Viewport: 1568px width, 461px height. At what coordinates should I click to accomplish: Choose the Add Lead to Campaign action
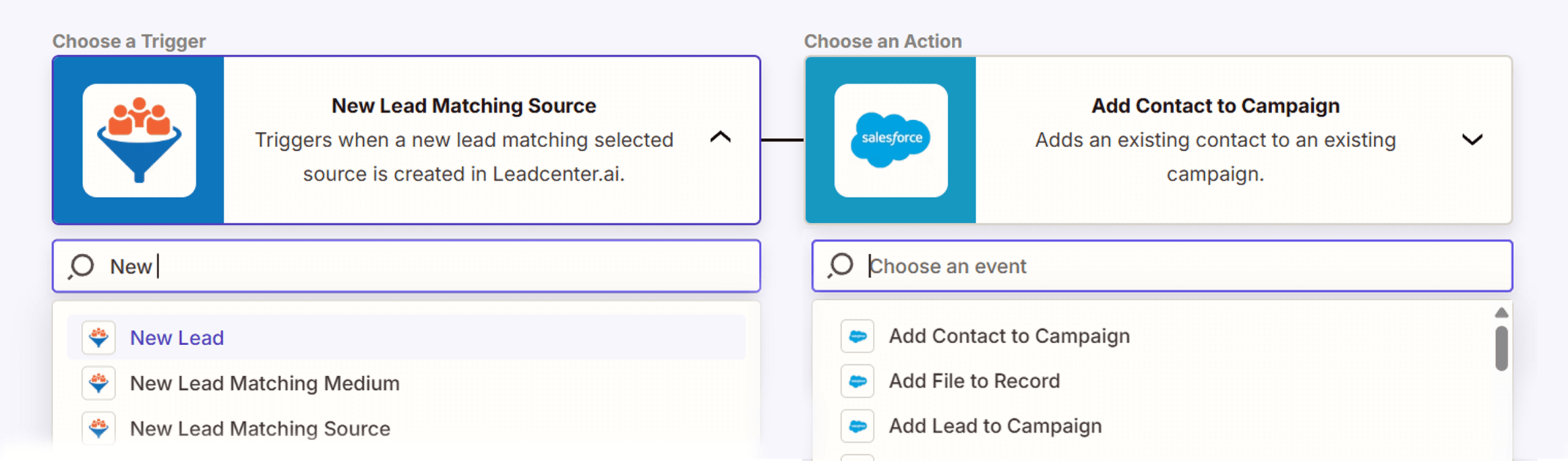1158,425
